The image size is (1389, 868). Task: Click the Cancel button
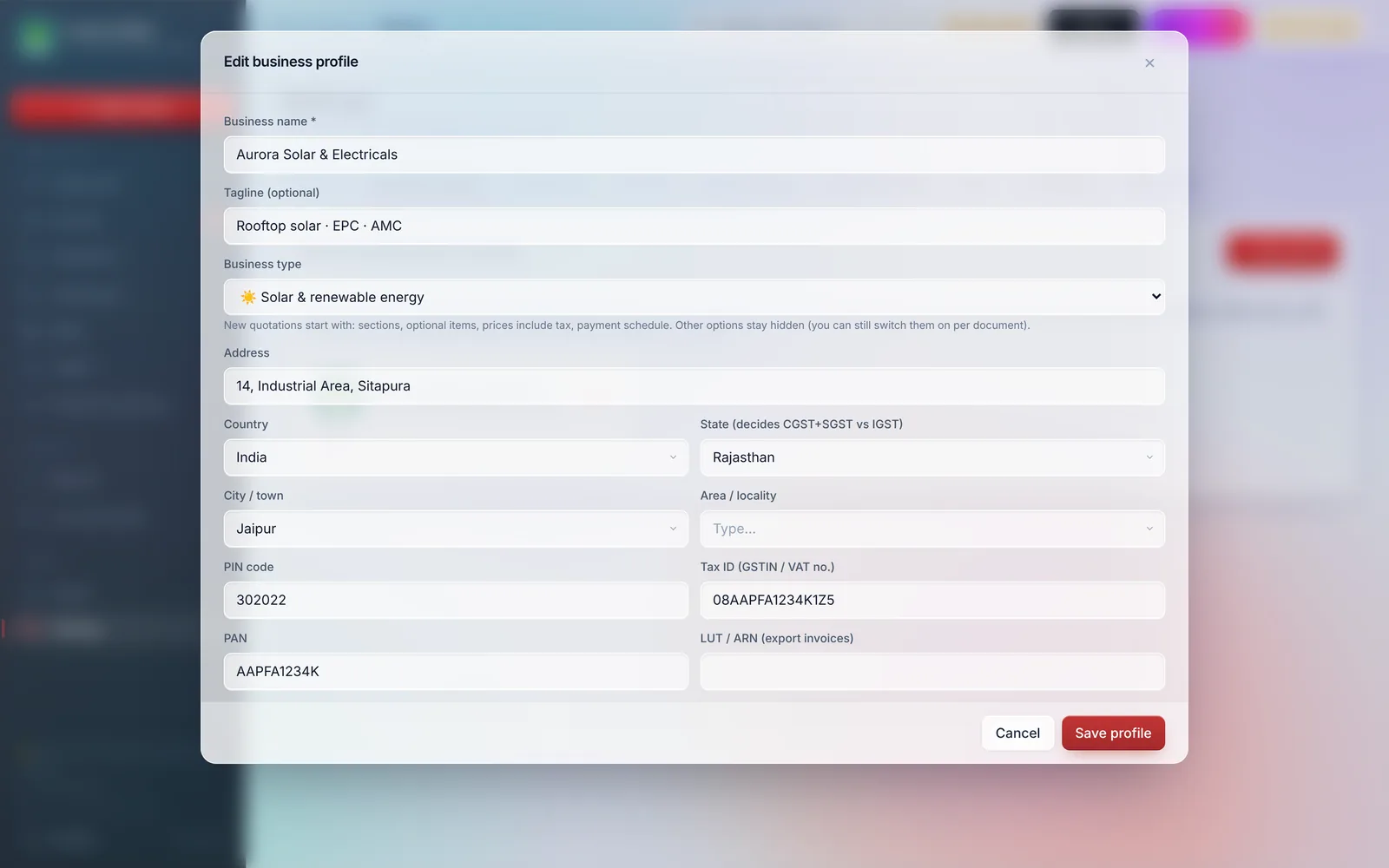click(x=1017, y=733)
